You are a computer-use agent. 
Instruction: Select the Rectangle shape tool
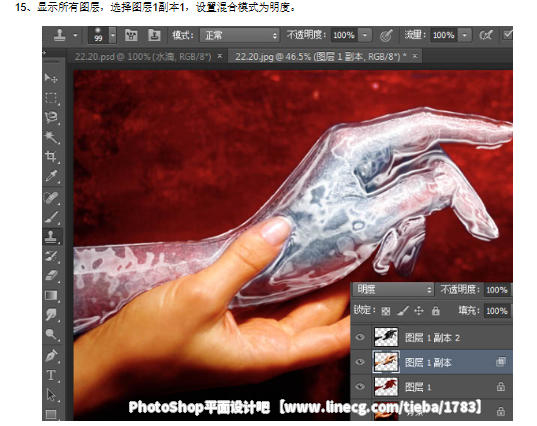51,414
